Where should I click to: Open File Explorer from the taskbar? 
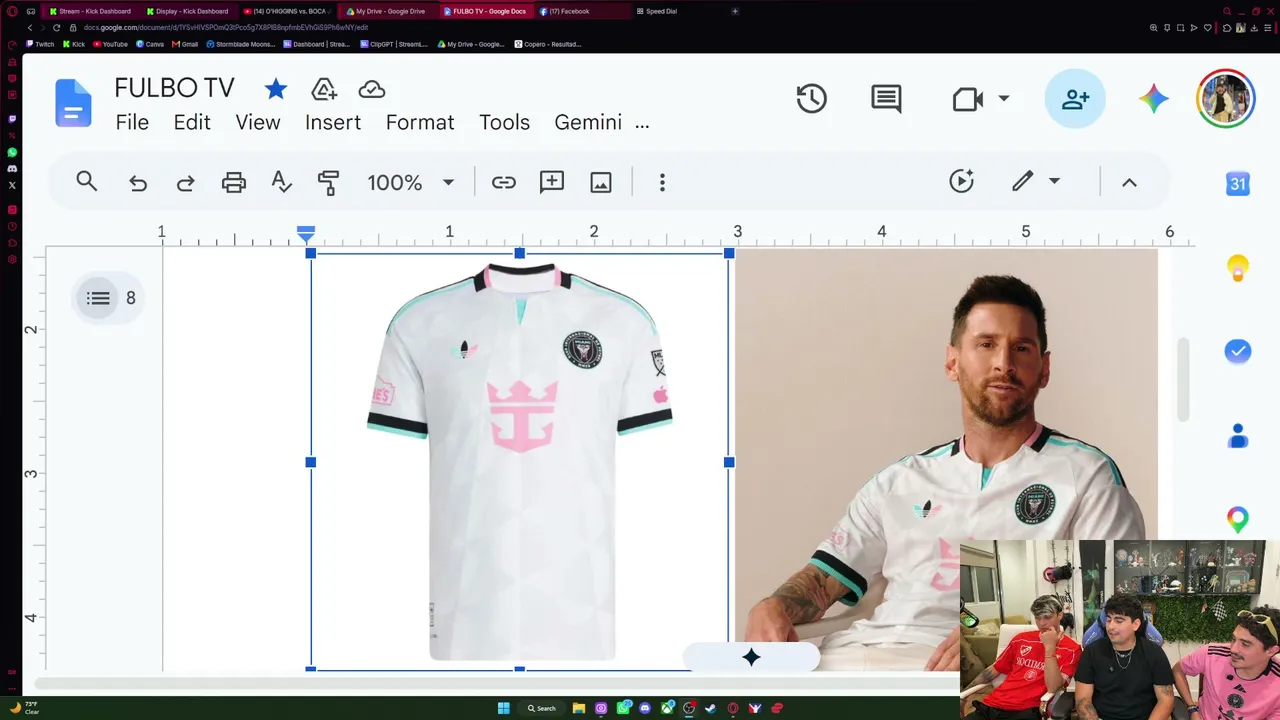(579, 708)
